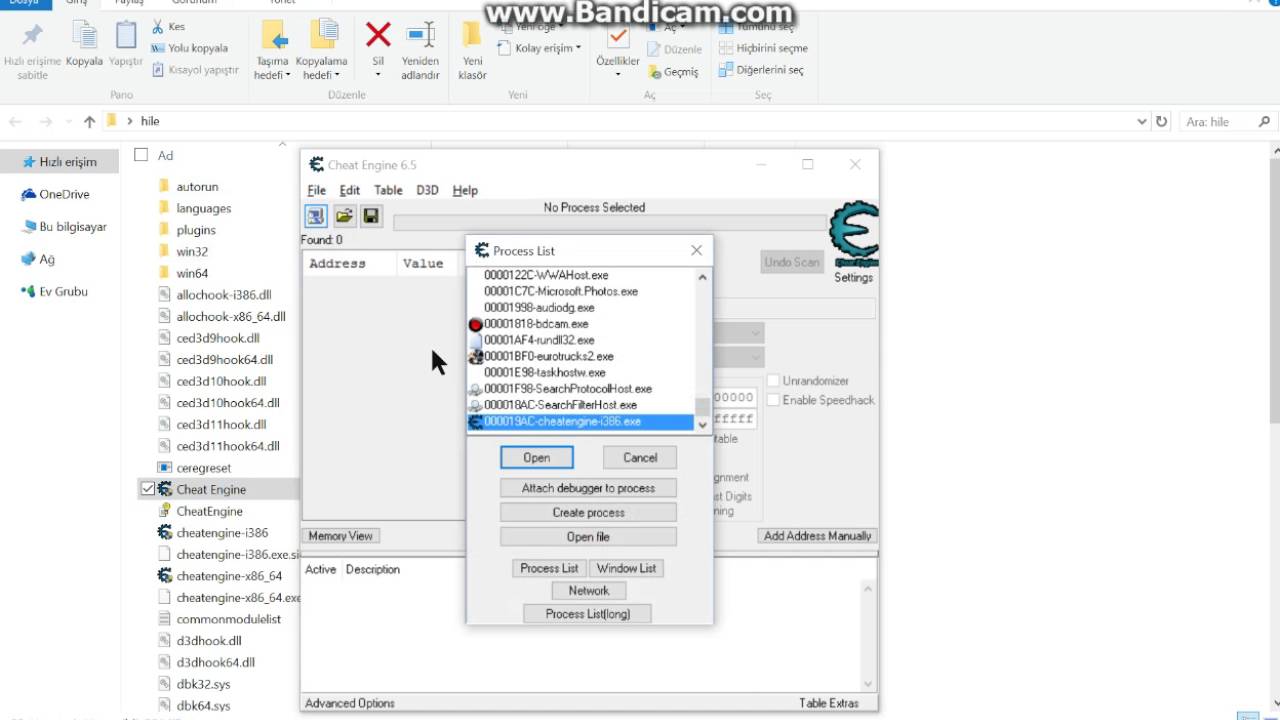Screen dimensions: 1280x720
Task: Click the process list scroll-down arrow
Action: click(702, 424)
